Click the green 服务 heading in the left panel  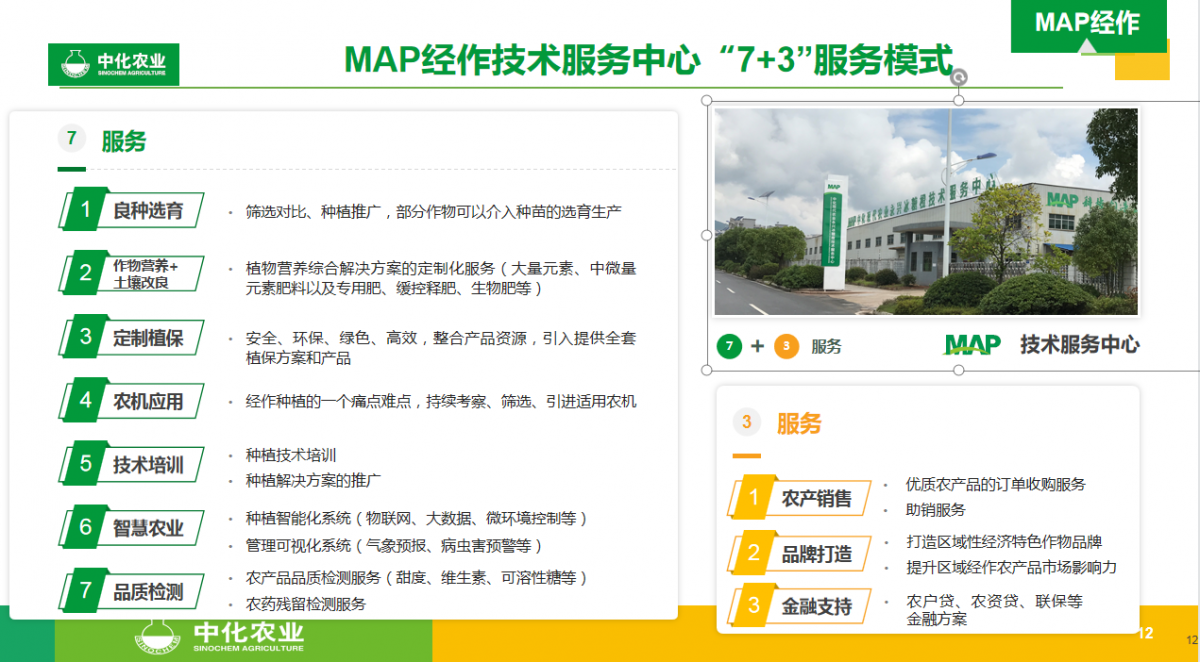point(123,141)
